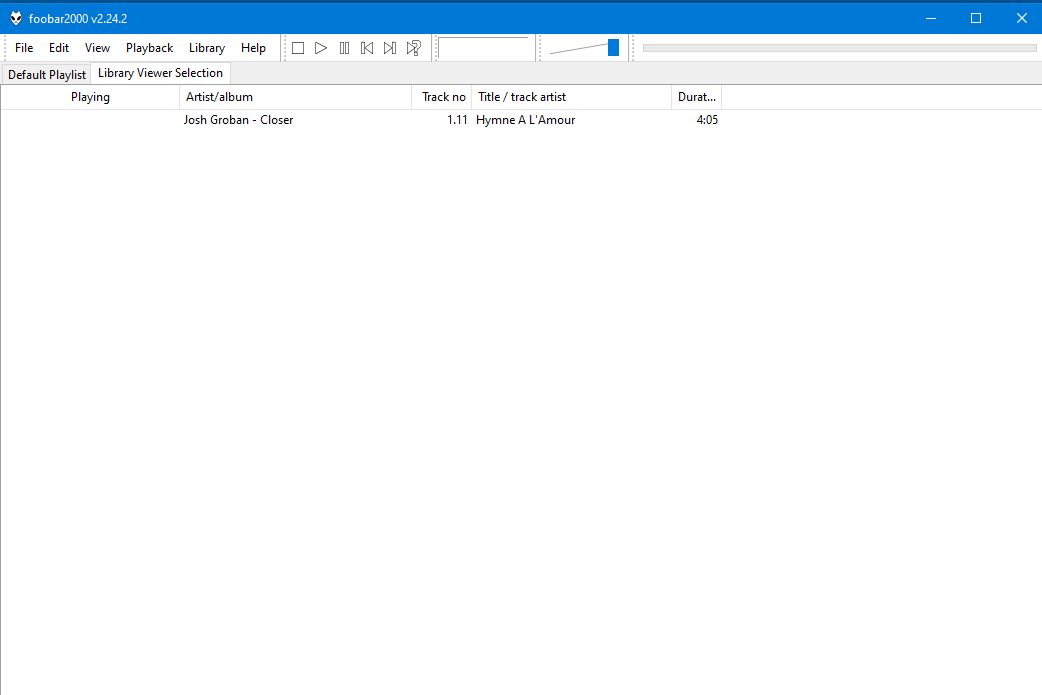Open the Library menu
This screenshot has width=1042, height=695.
click(207, 48)
